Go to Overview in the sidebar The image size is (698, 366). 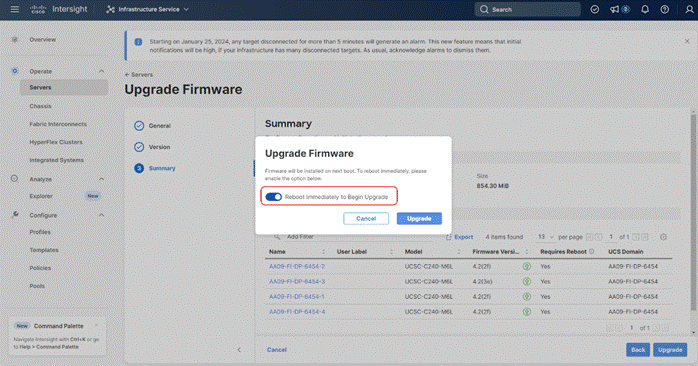click(x=43, y=40)
